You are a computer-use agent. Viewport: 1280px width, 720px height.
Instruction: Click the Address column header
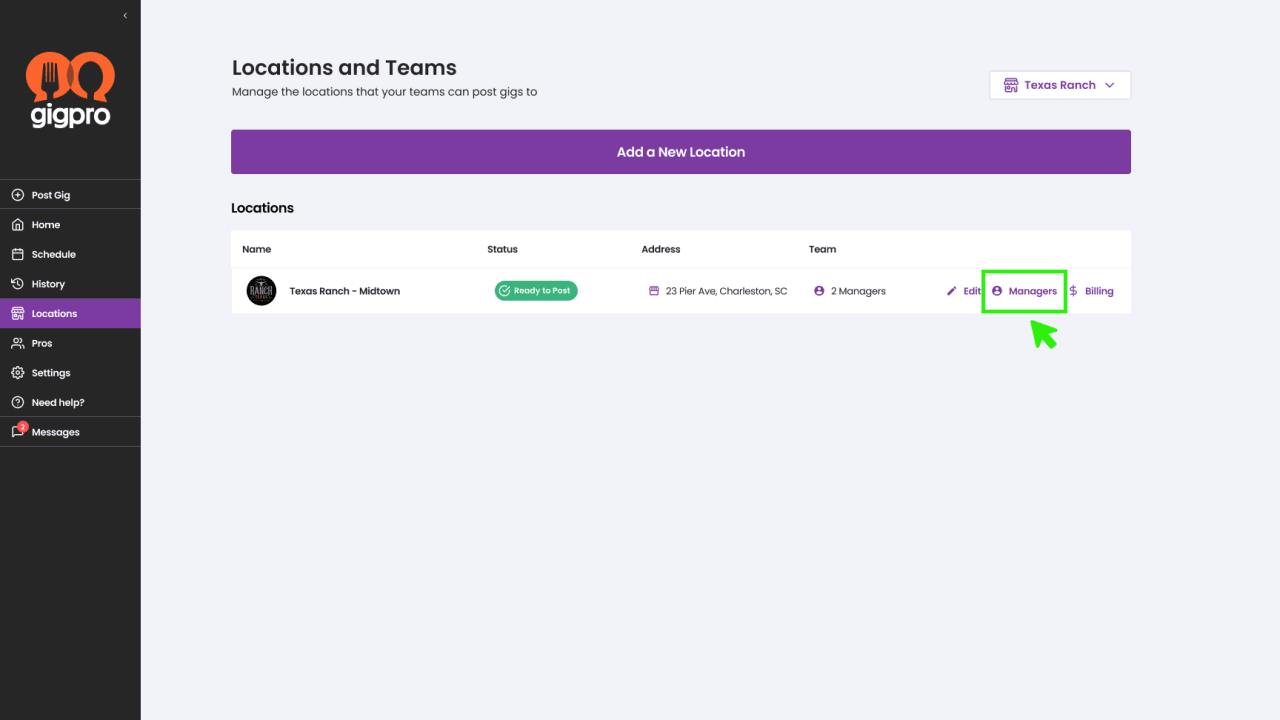pos(661,249)
